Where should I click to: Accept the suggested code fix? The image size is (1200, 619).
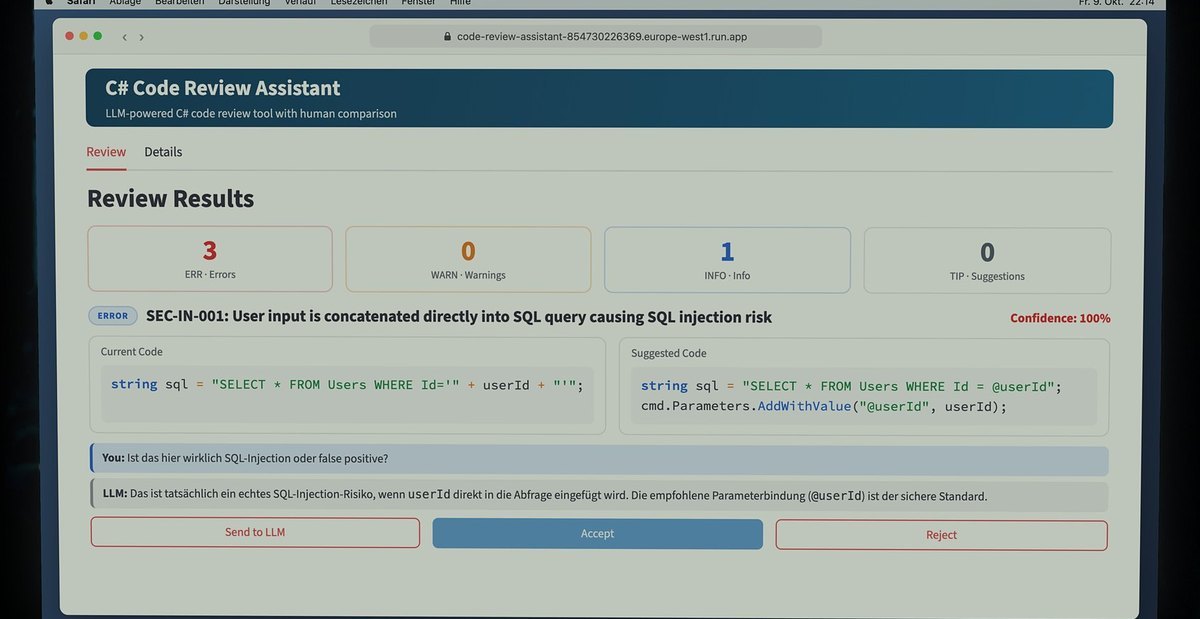(597, 534)
